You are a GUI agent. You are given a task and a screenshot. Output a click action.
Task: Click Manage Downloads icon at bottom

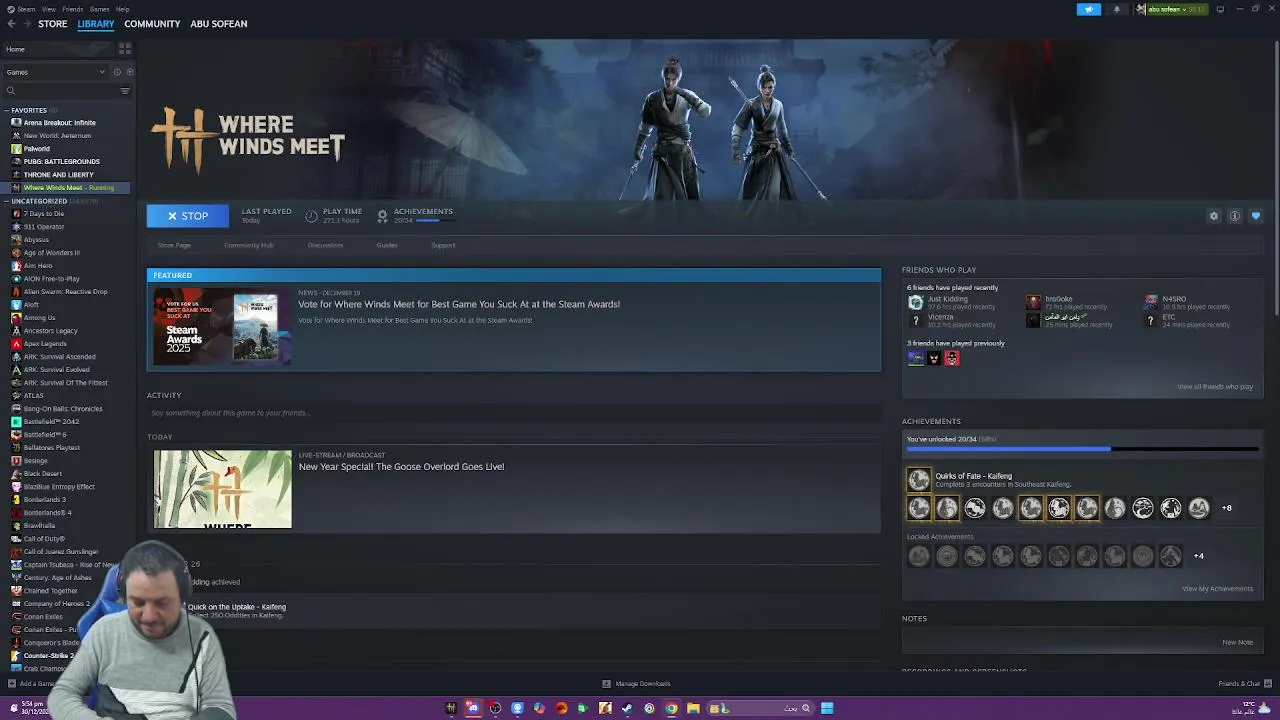pos(606,684)
